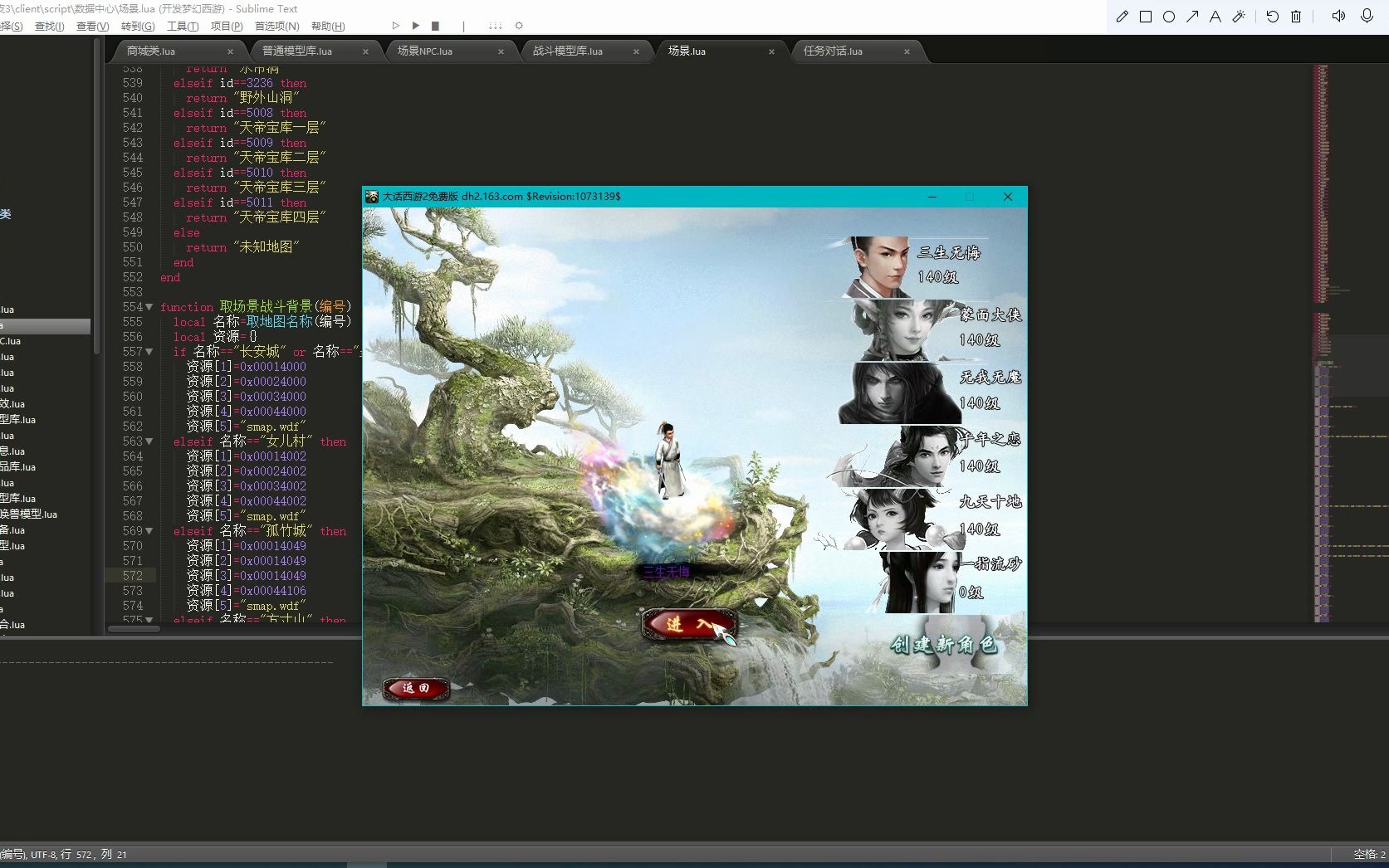Click line number 572 in the gutter

coord(133,576)
